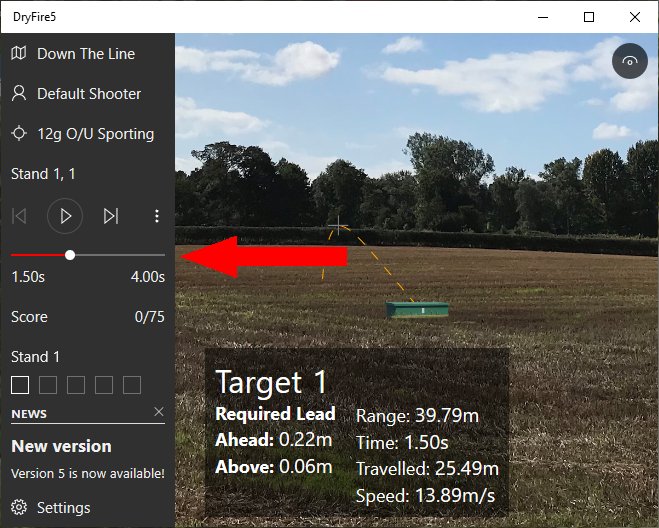Go back to the previous target
The width and height of the screenshot is (659, 528).
19,215
